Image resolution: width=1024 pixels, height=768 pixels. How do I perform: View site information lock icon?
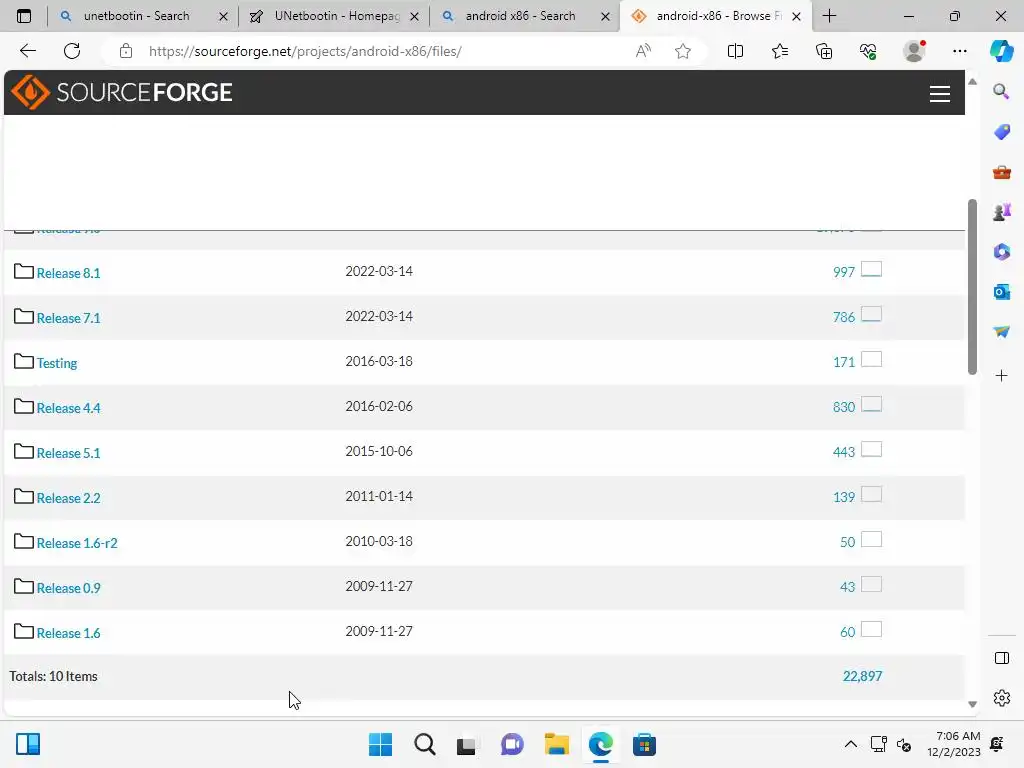click(x=126, y=51)
